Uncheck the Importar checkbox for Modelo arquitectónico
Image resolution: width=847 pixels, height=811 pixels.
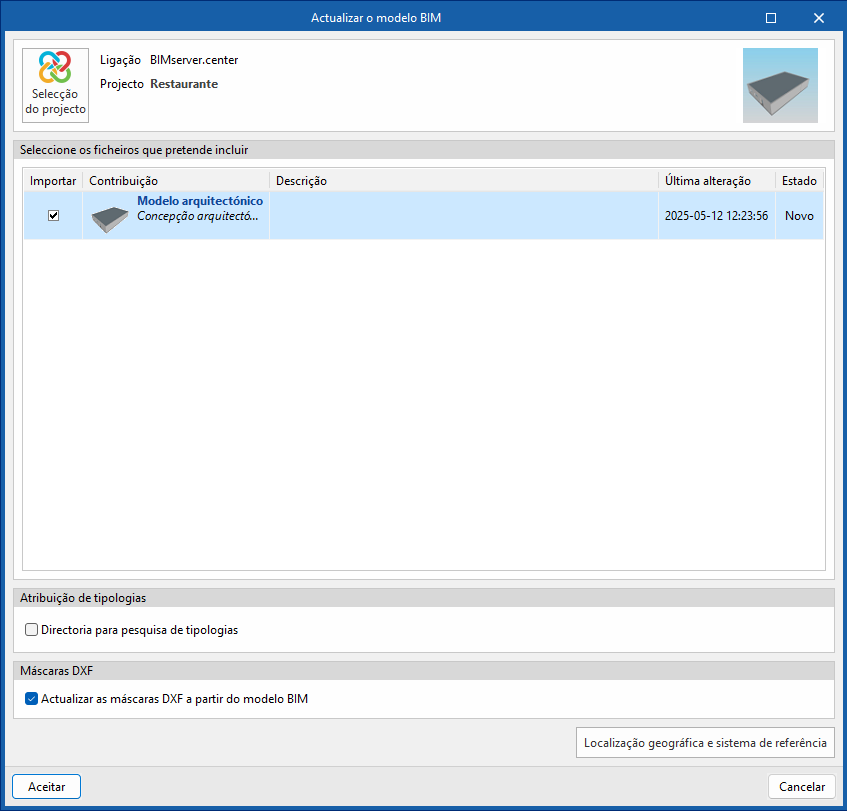53,216
